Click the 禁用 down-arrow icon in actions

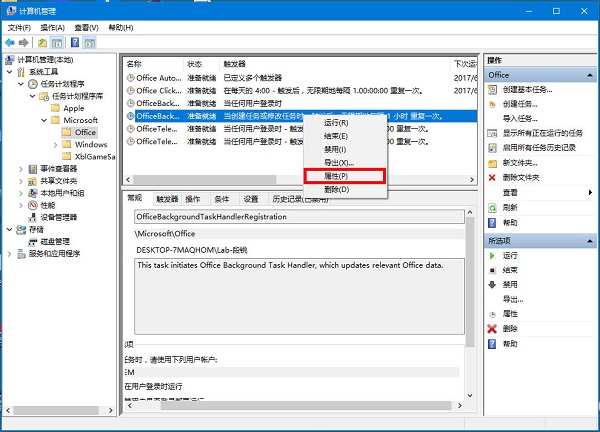coord(491,285)
